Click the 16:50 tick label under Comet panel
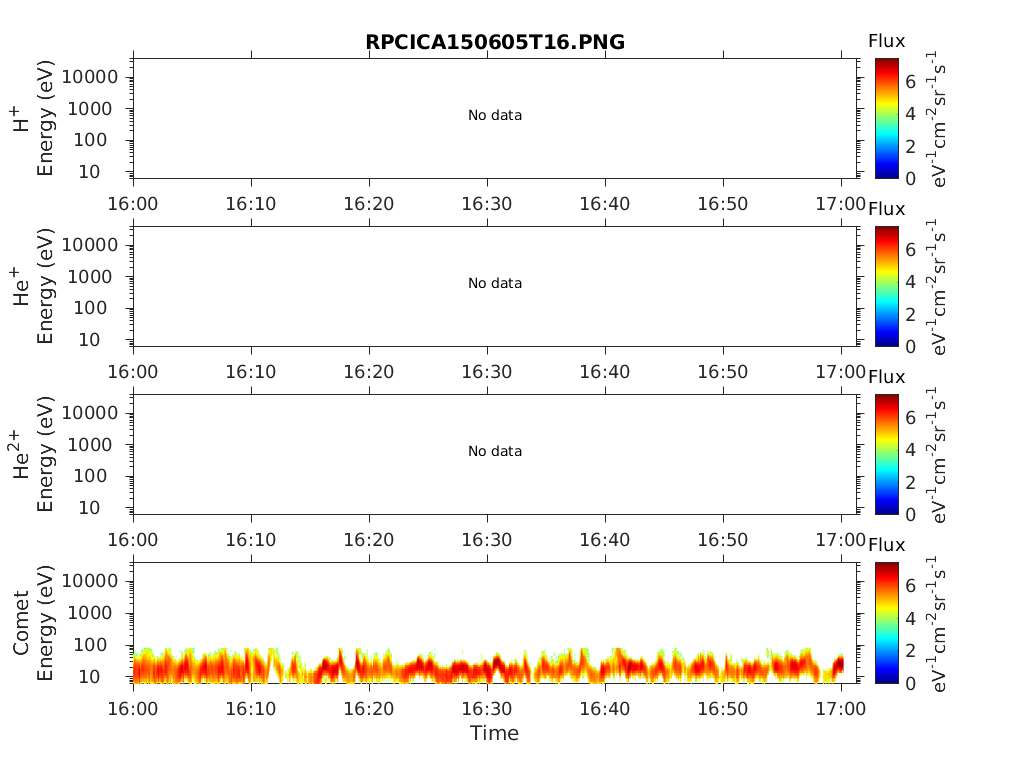This screenshot has height=768, width=1024. [x=723, y=709]
